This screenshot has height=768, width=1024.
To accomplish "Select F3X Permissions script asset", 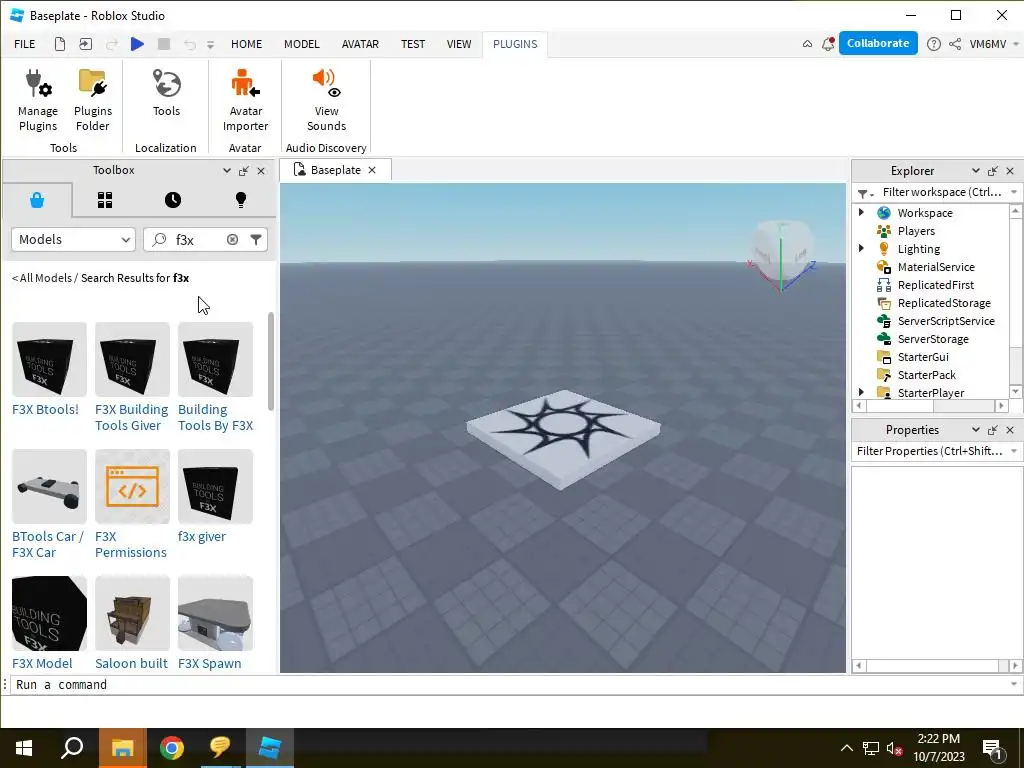I will pyautogui.click(x=132, y=487).
